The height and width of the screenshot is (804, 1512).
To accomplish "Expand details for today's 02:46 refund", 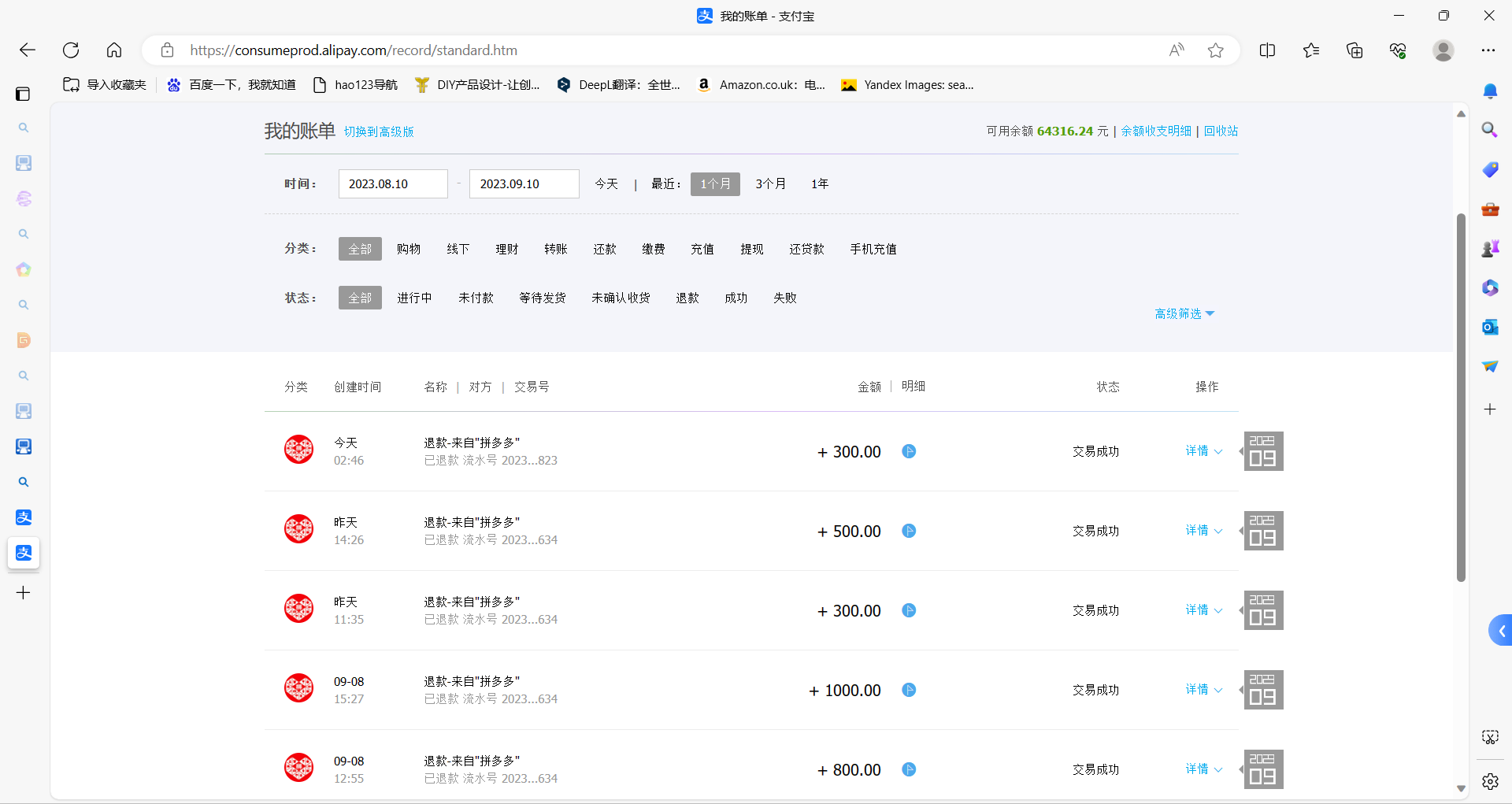I will [1203, 450].
